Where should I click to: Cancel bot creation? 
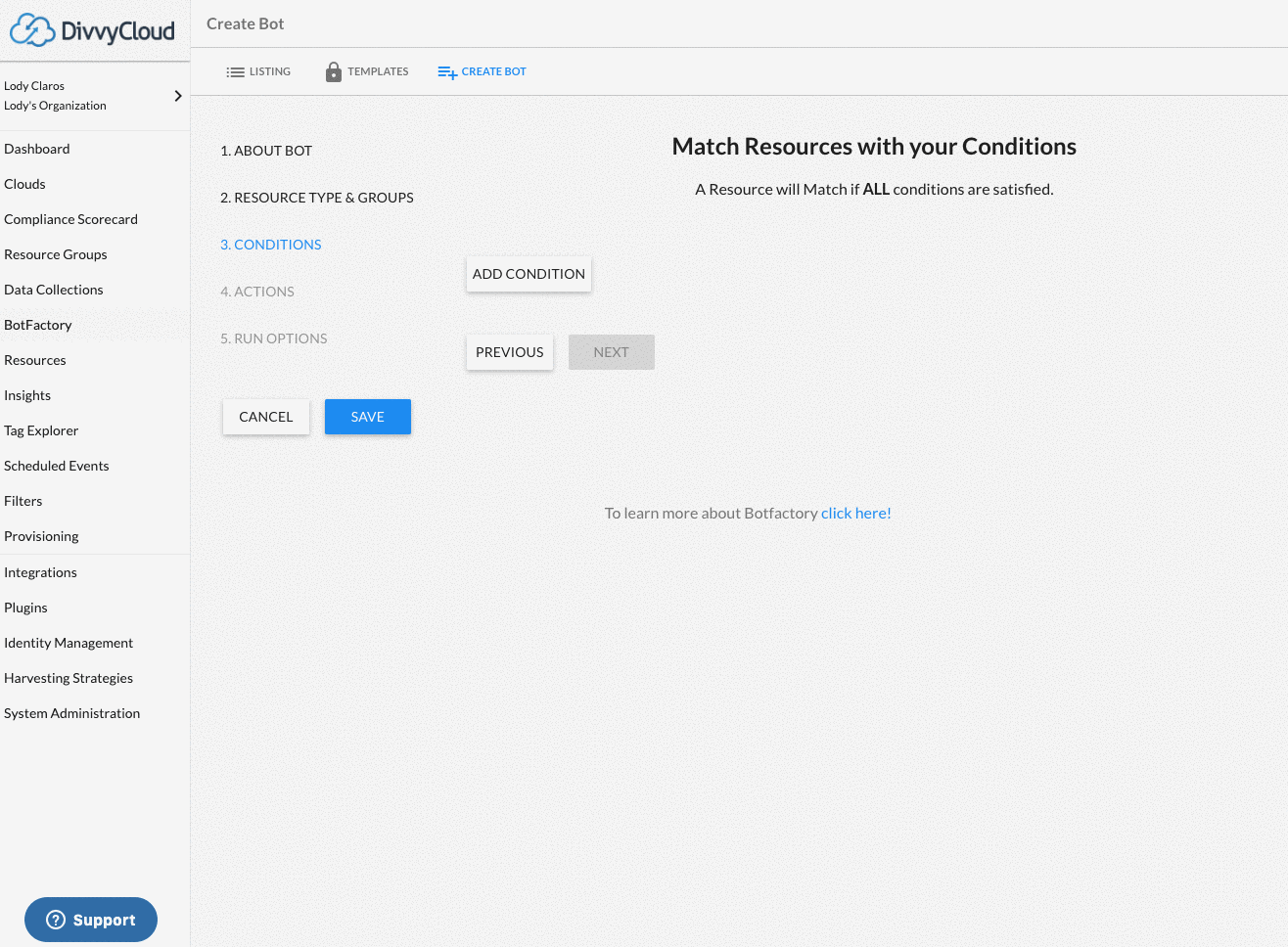pyautogui.click(x=266, y=417)
